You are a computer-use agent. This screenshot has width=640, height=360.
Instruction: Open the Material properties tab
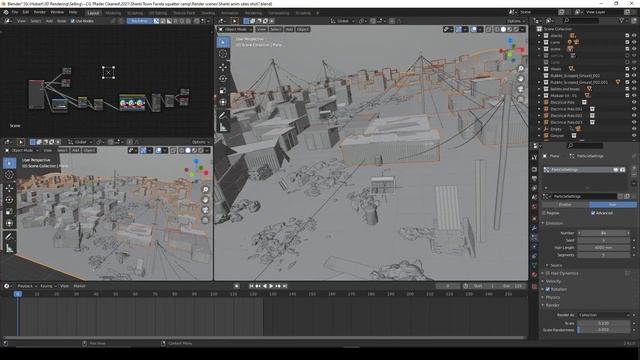click(534, 275)
